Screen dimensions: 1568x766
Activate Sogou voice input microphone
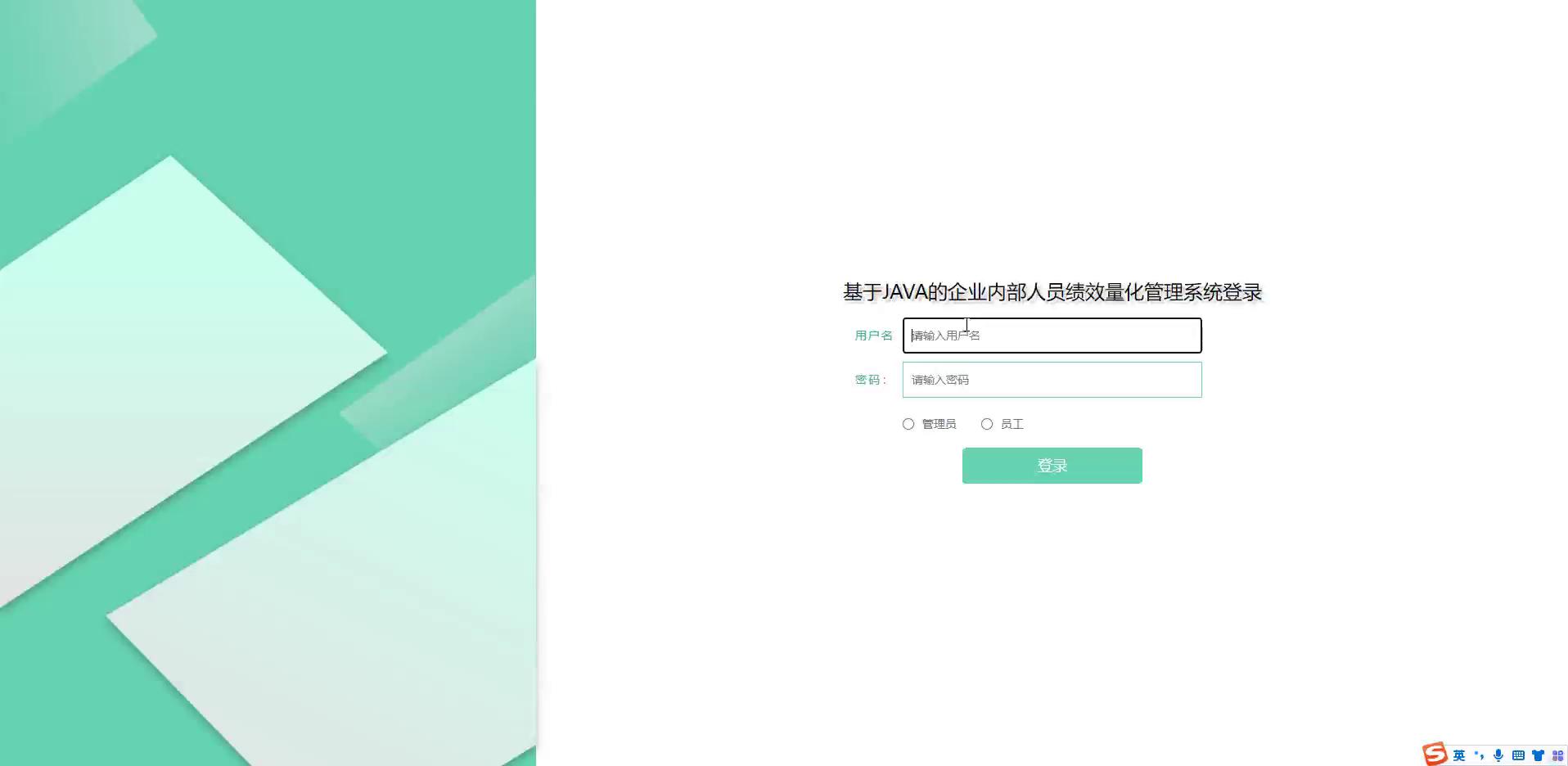[1498, 755]
